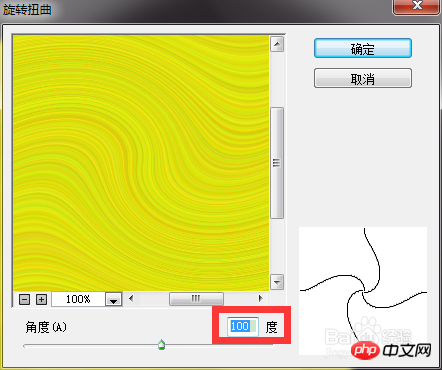Click the horizontal scrollbar thumb
Viewport: 442px width, 370px height.
[196, 298]
